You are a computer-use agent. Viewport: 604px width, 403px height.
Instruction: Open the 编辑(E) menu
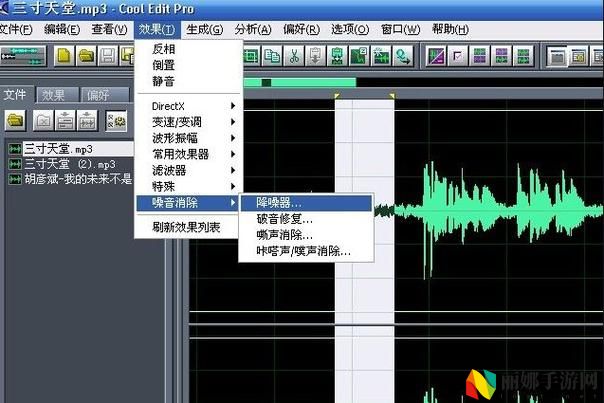coord(62,29)
